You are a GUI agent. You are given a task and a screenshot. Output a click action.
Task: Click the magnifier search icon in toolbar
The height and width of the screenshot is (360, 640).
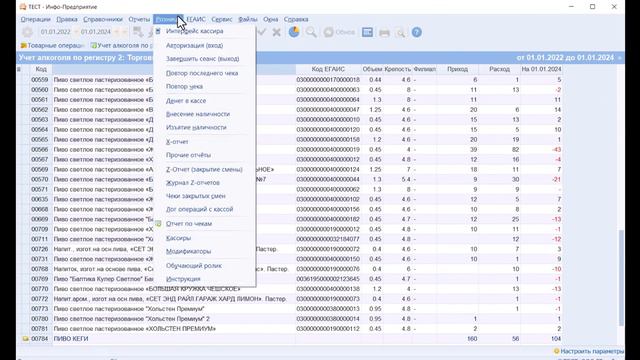[311, 32]
